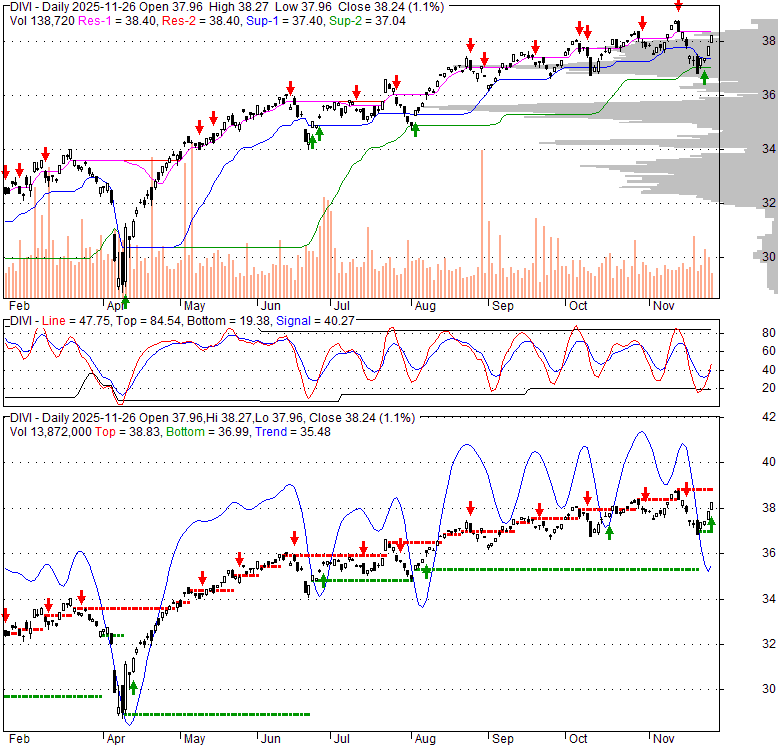Click the Aug month label on top chart axis
Viewport: 780px width, 745px height.
[425, 305]
